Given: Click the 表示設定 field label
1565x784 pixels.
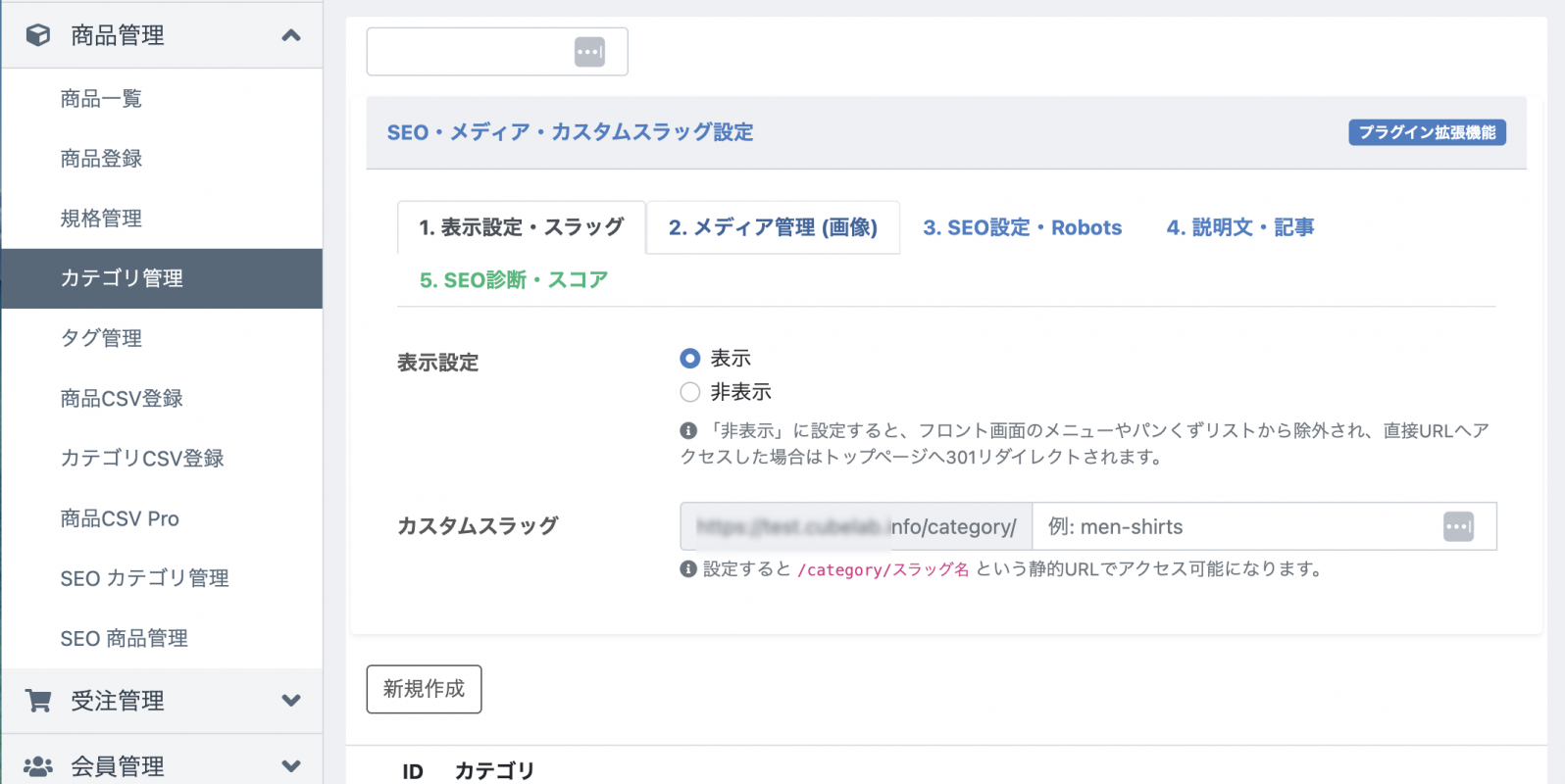Looking at the screenshot, I should [438, 363].
